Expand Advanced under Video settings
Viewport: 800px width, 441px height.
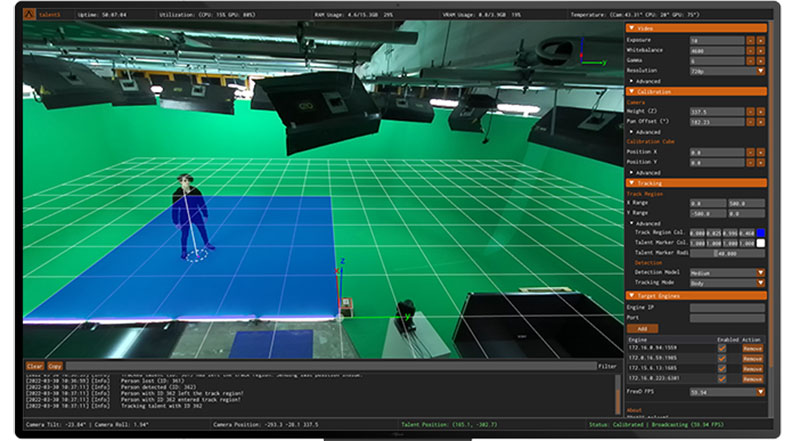click(x=645, y=81)
